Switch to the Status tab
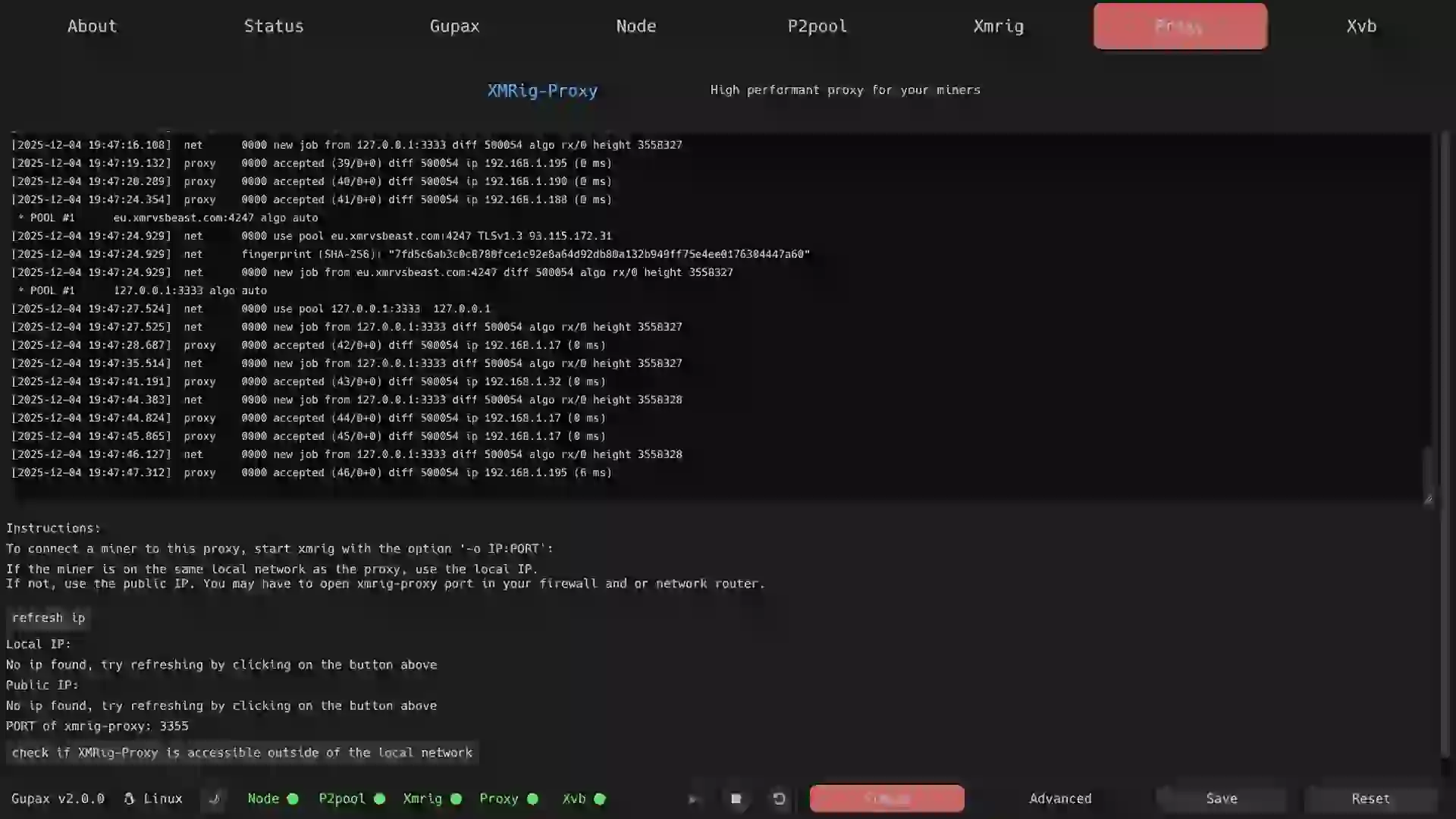 click(x=274, y=26)
